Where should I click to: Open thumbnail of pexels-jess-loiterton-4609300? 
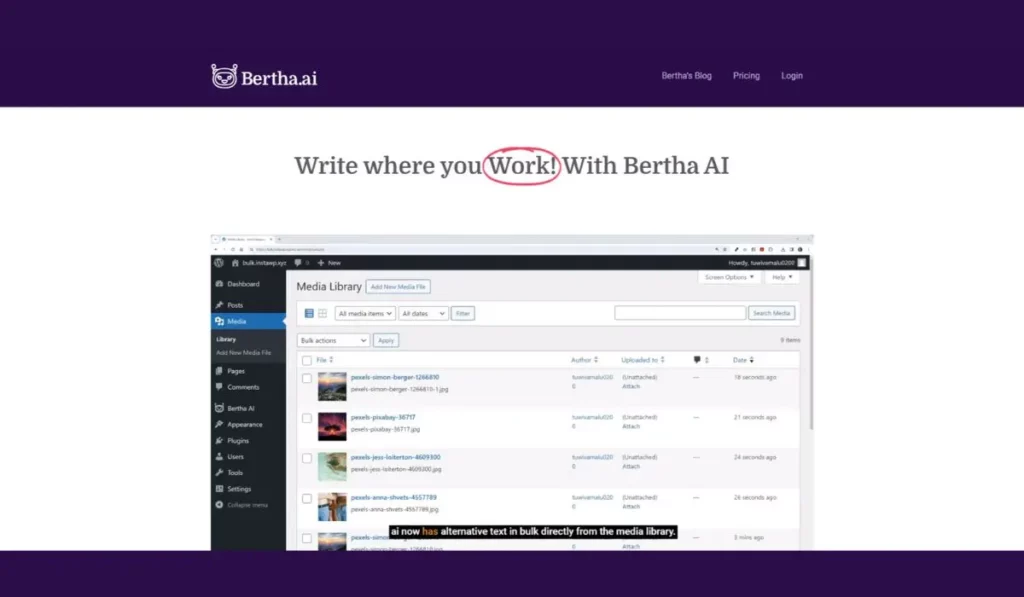[x=332, y=466]
